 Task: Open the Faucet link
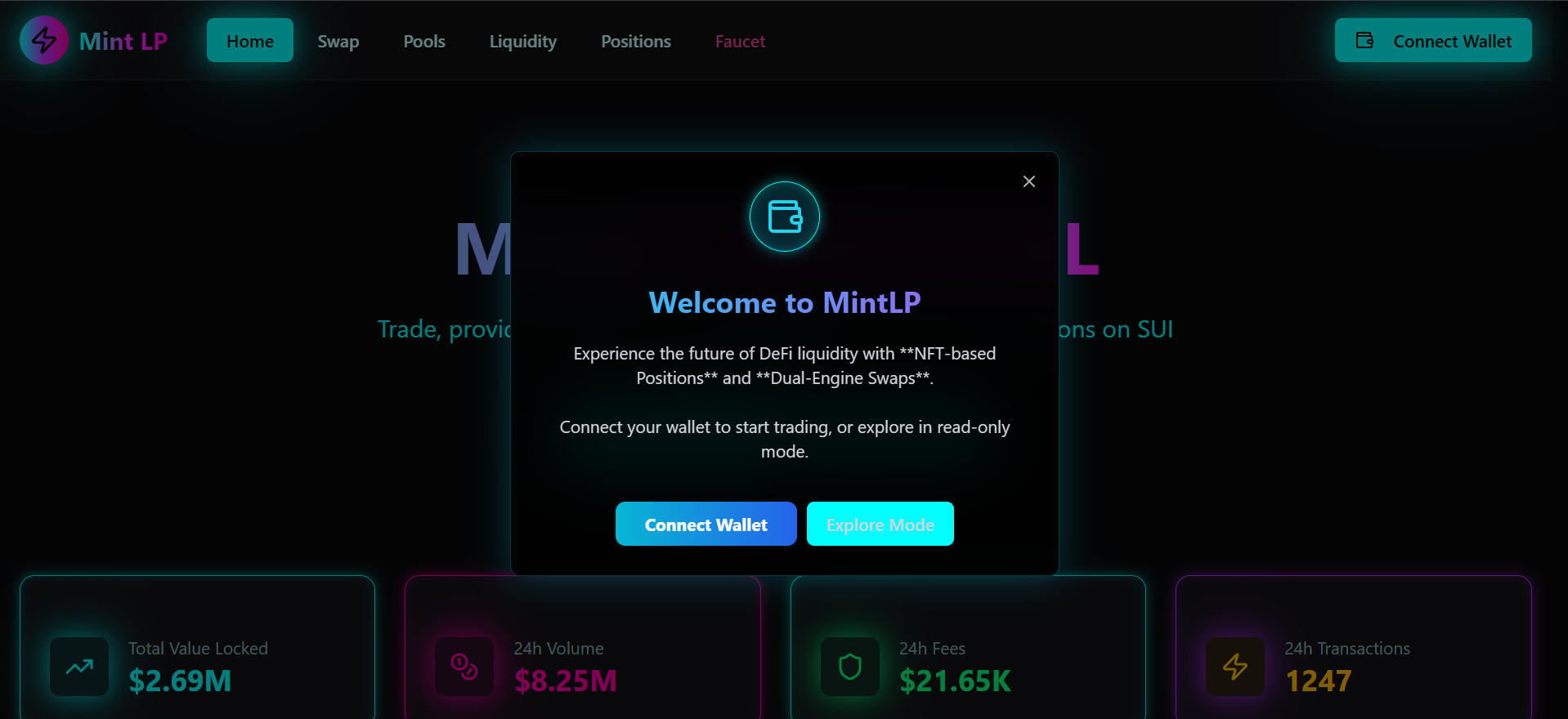tap(740, 41)
